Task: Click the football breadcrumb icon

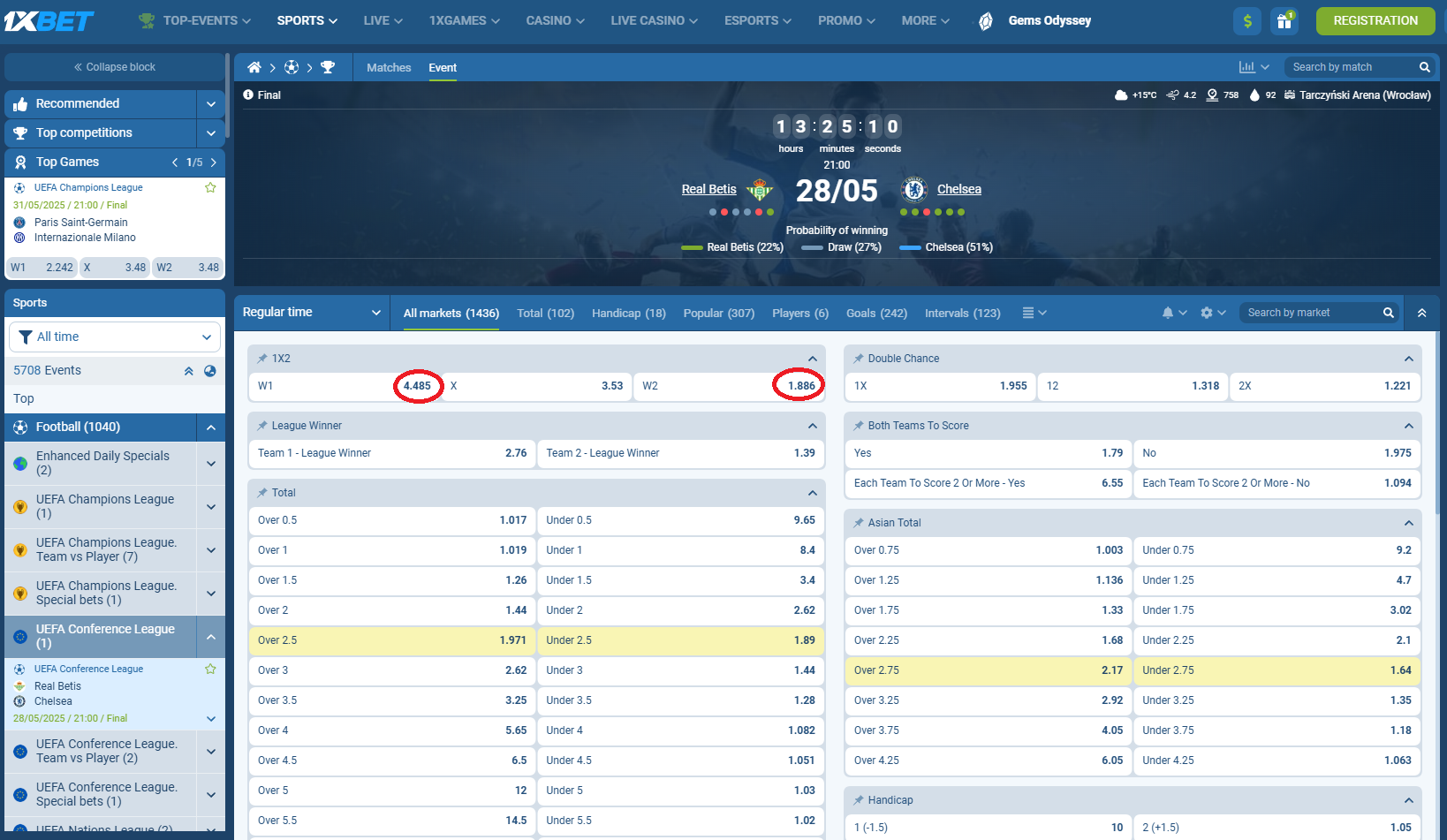Action: (292, 67)
